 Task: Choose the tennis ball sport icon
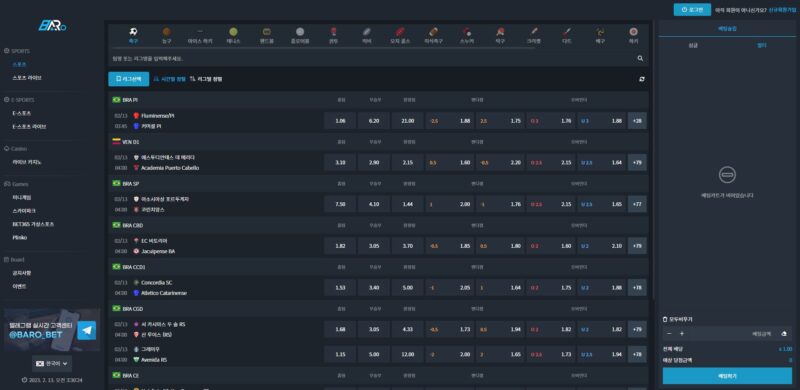coord(233,32)
